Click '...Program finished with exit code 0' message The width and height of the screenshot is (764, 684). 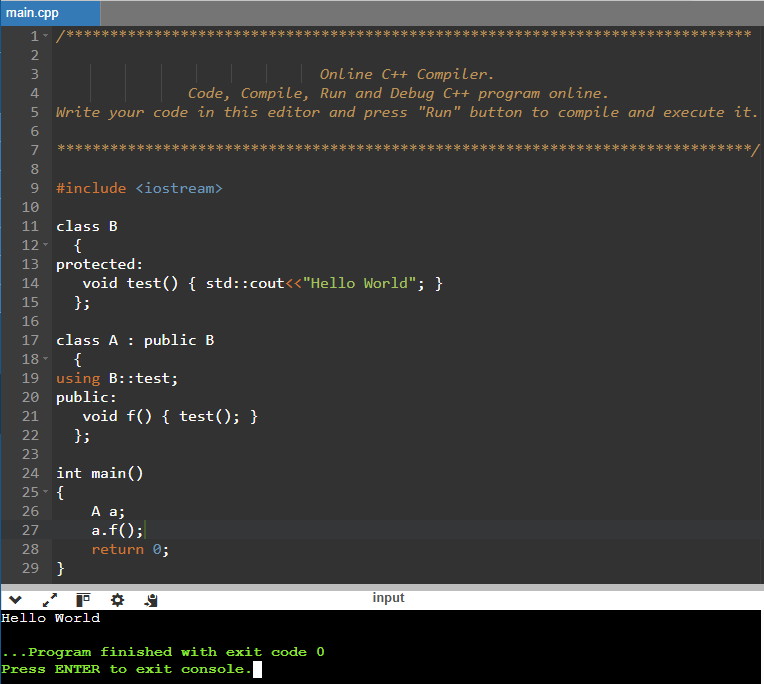click(163, 652)
